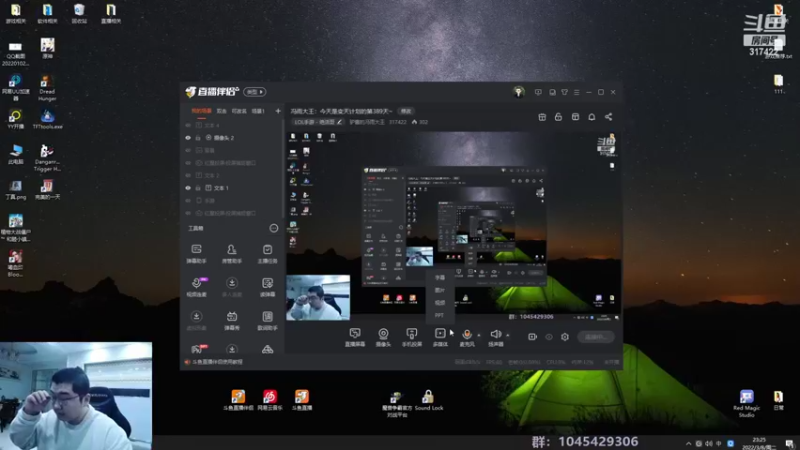
Task: Open the streaming assistant tutorial link
Action: tap(214, 362)
